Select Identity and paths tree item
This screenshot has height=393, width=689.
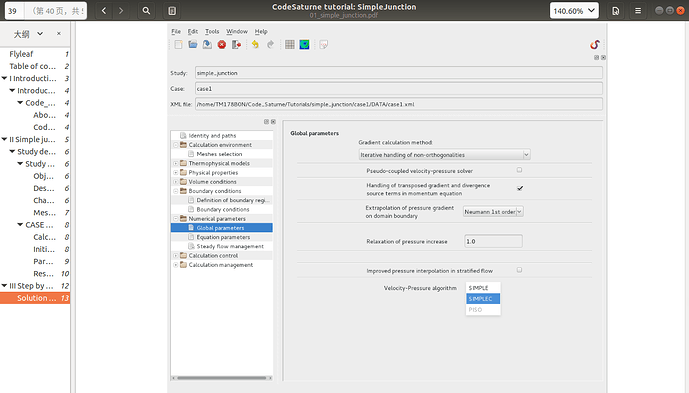[212, 136]
